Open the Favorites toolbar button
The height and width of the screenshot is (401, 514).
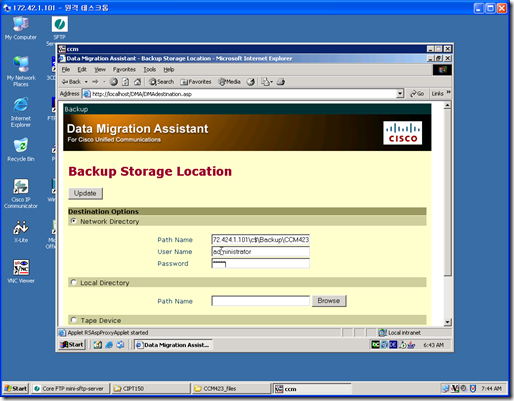point(196,82)
